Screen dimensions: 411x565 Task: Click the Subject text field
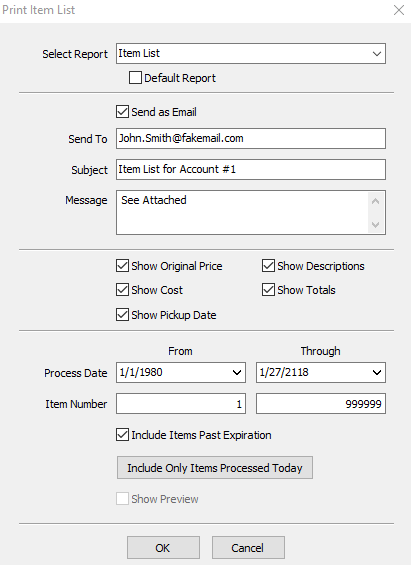(x=251, y=169)
